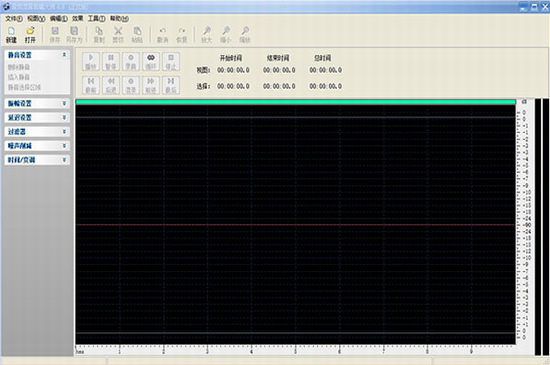Click the 停止 (Stop) button
Image resolution: width=550 pixels, height=365 pixels.
pos(171,62)
